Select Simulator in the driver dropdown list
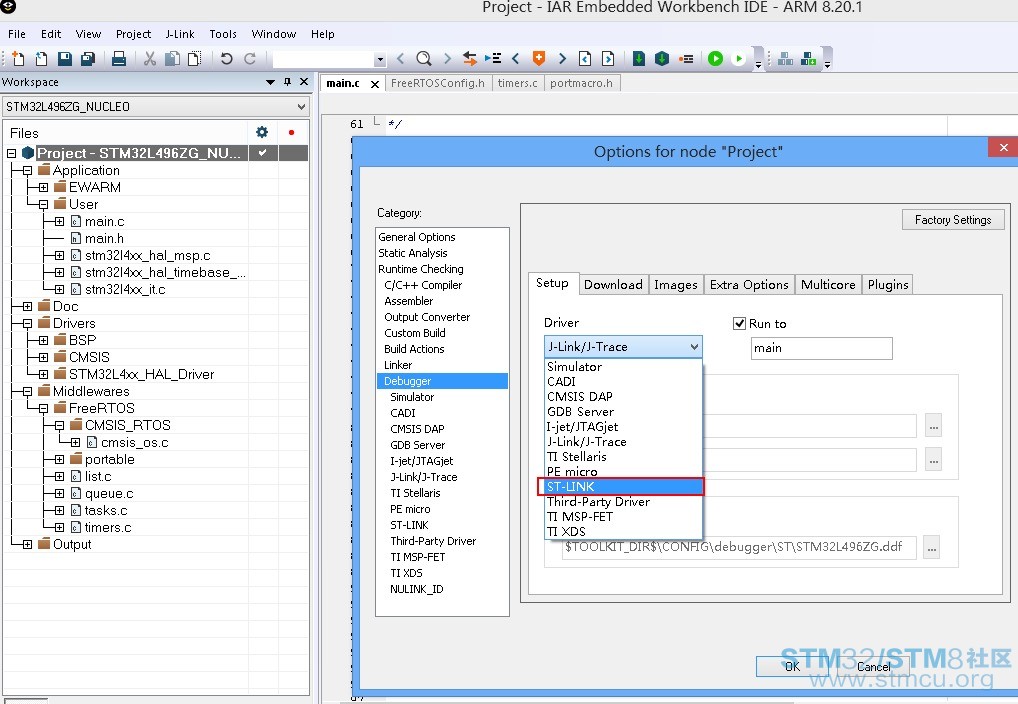The width and height of the screenshot is (1018, 704). click(623, 366)
